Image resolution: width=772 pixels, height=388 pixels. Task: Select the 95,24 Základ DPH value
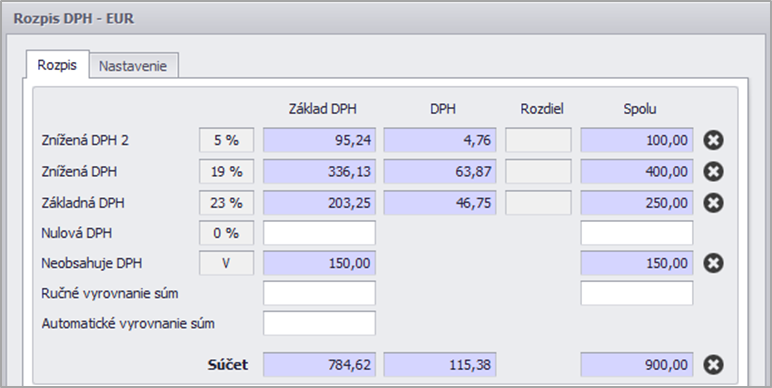click(319, 140)
